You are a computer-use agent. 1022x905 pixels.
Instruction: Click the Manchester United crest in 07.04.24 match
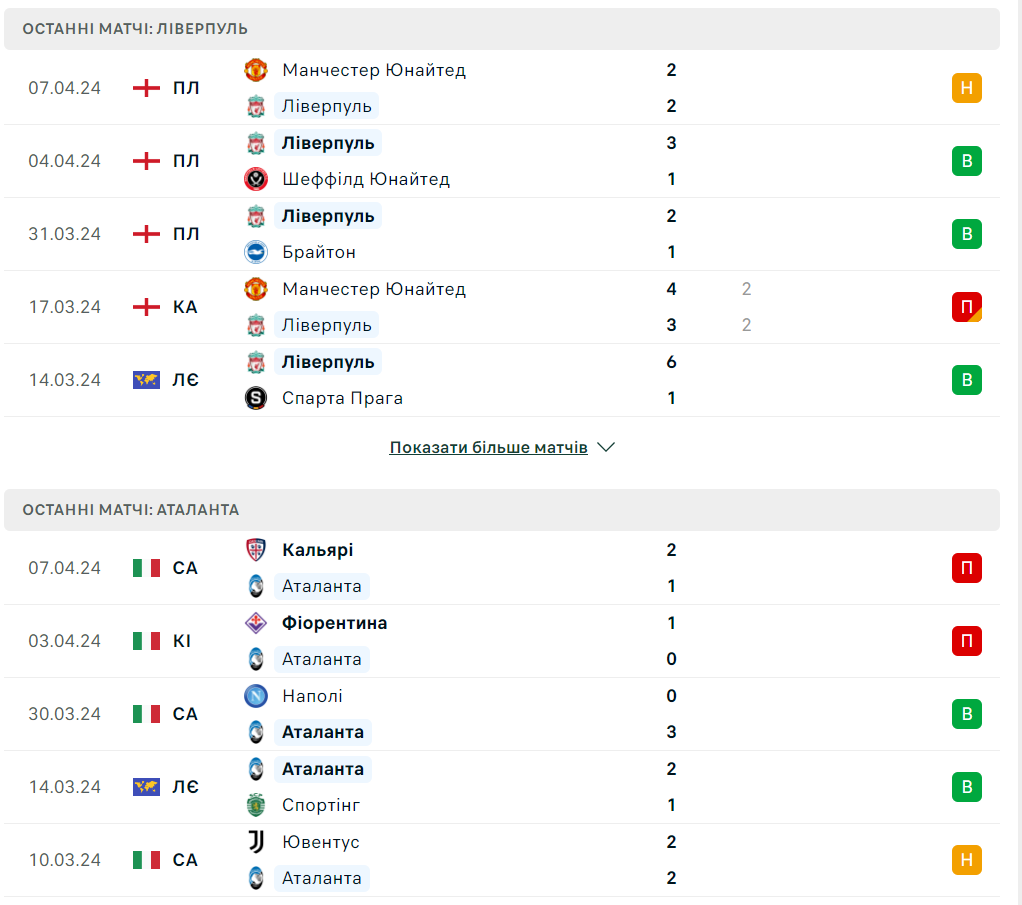pyautogui.click(x=256, y=70)
